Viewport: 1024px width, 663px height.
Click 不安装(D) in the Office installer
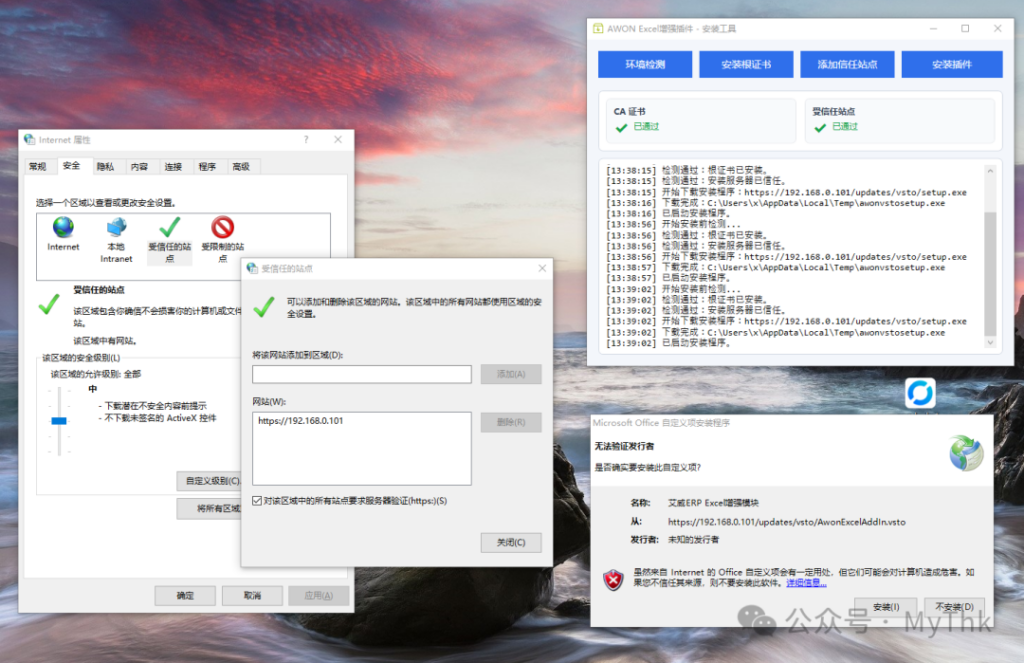coord(954,607)
